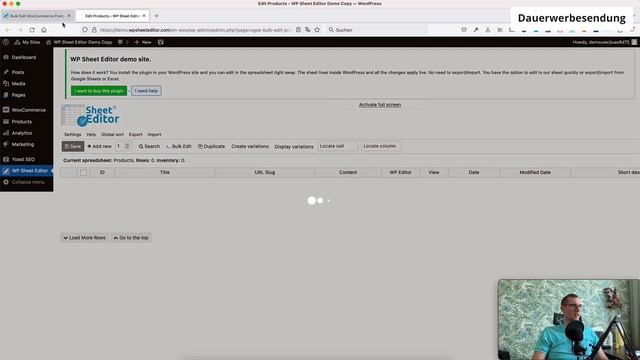Open the Import menu
Viewport: 640px width, 360px height.
(154, 134)
